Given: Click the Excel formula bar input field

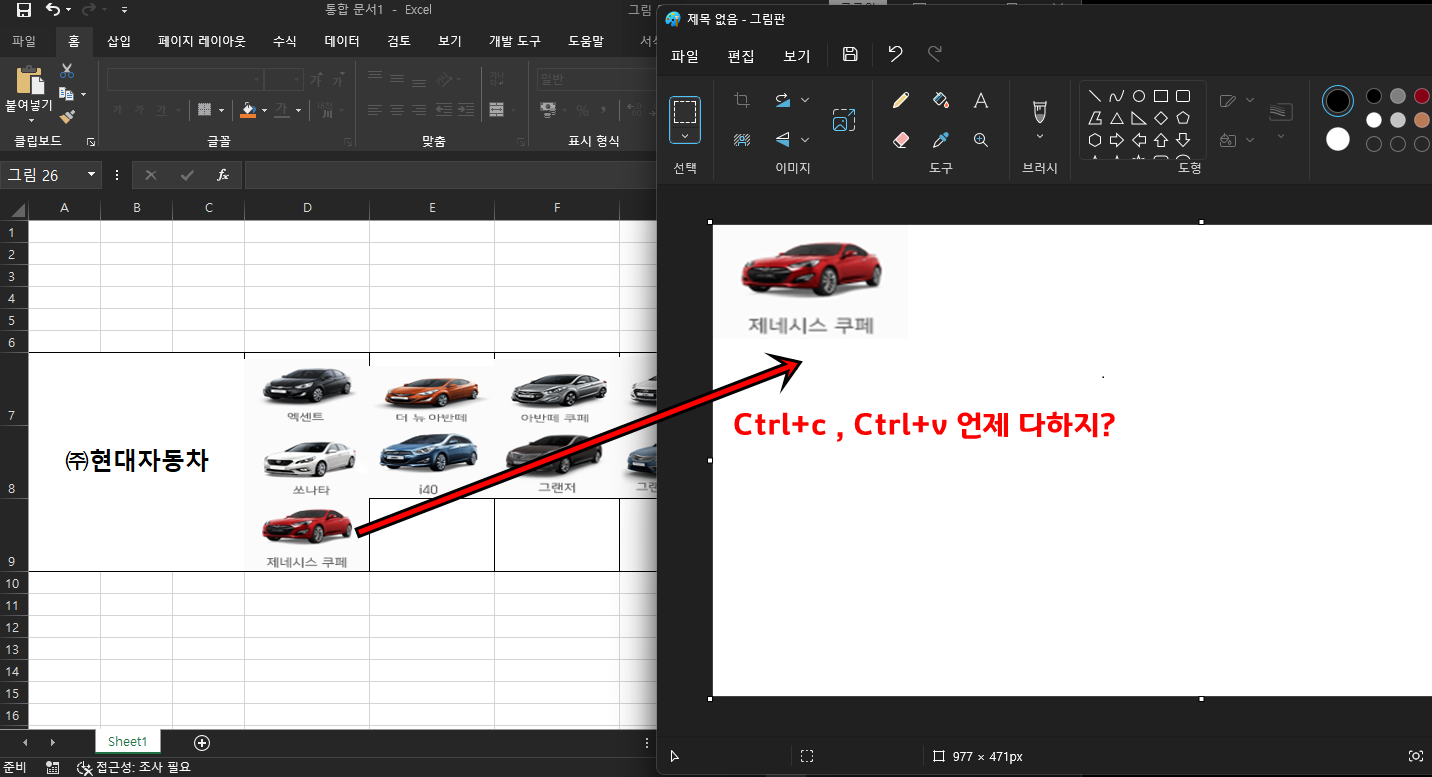Looking at the screenshot, I should [x=449, y=175].
